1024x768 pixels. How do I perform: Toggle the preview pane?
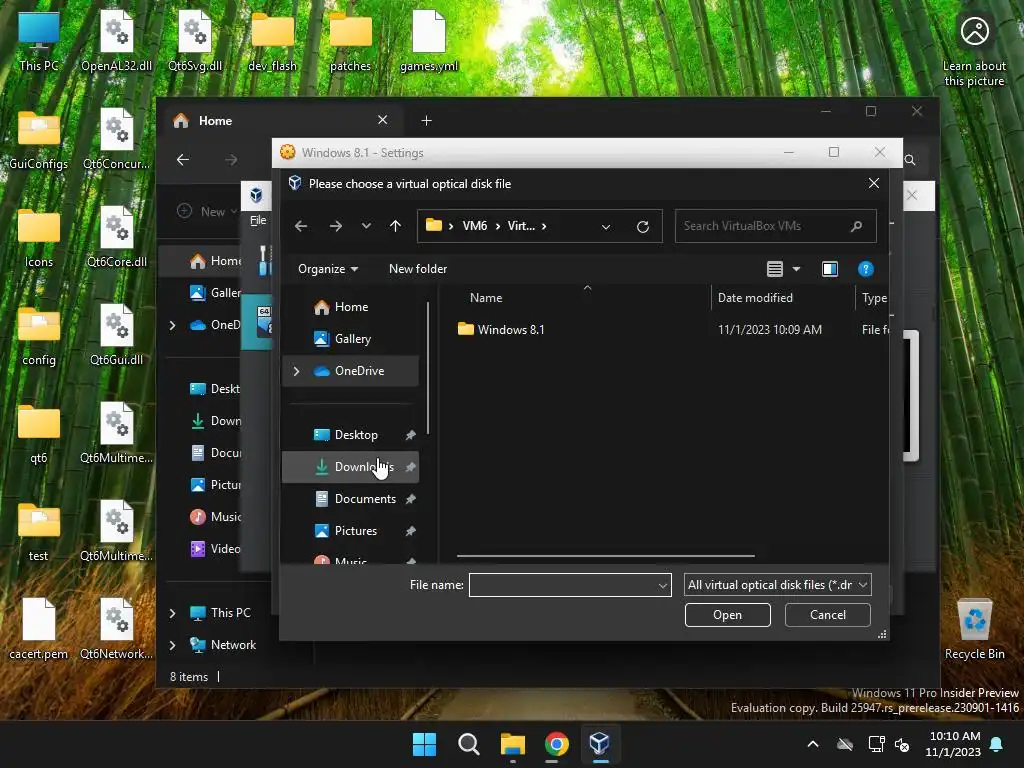point(829,269)
